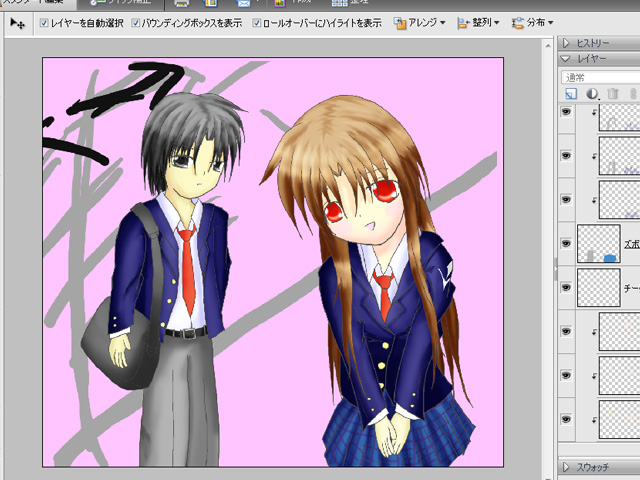Click the チー layer name text
The width and height of the screenshot is (640, 480).
coord(632,288)
